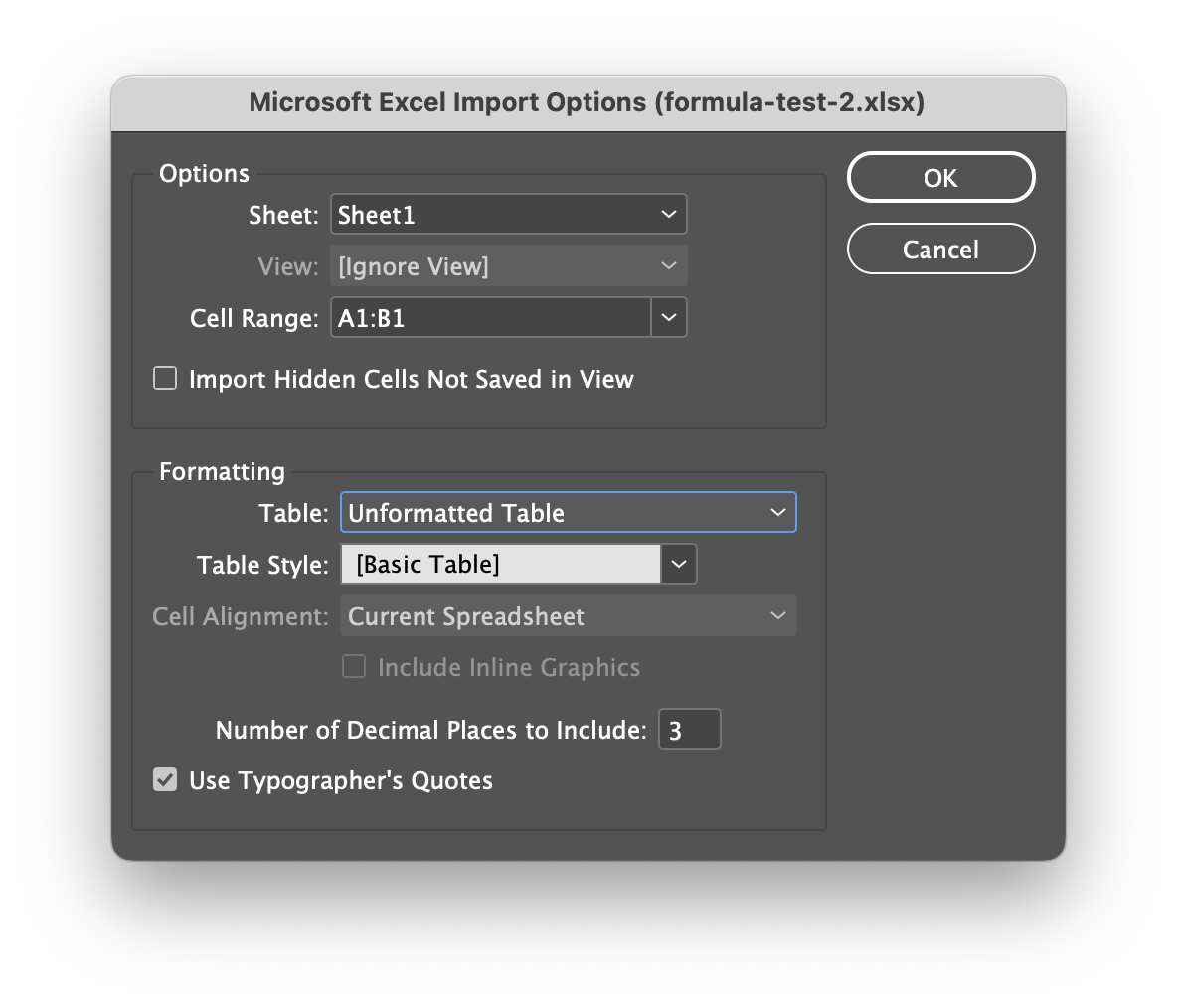Toggle the Include Inline Graphics checkbox
Image resolution: width=1177 pixels, height=1008 pixels.
coord(354,666)
